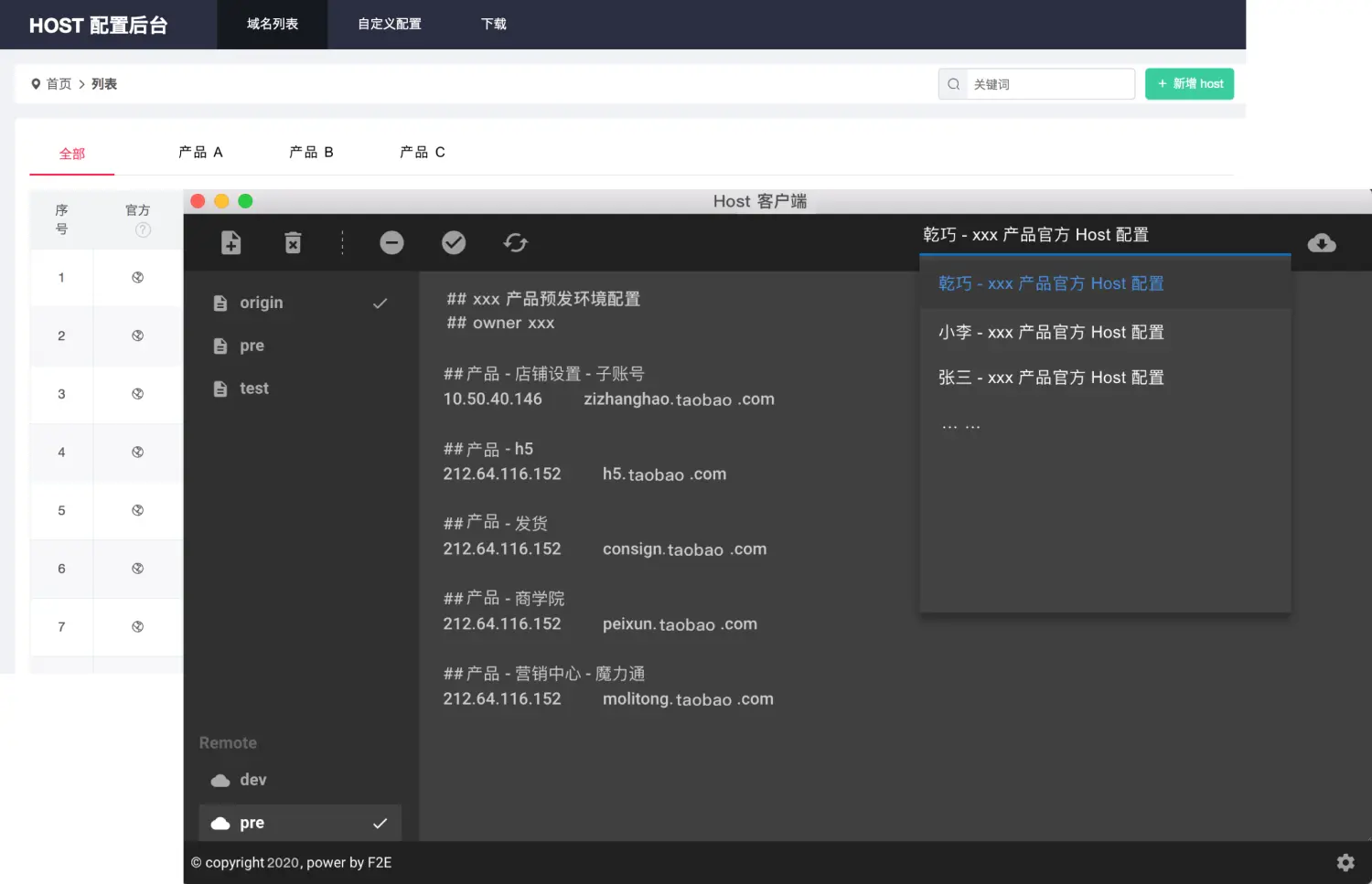Switch to the 产品 A tab
Image resolution: width=1372 pixels, height=884 pixels.
tap(200, 153)
